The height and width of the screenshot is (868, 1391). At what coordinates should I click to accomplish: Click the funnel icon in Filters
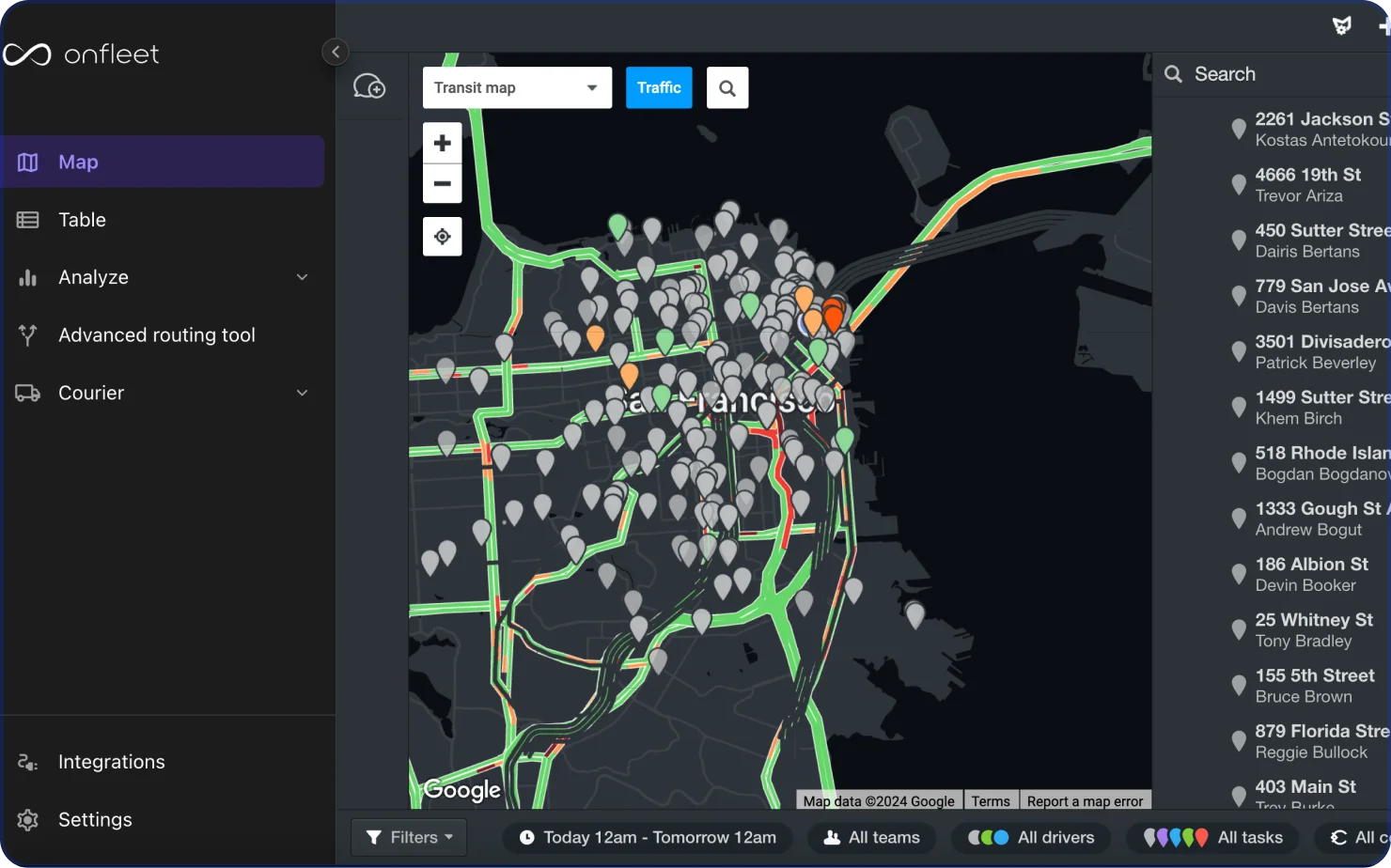374,837
